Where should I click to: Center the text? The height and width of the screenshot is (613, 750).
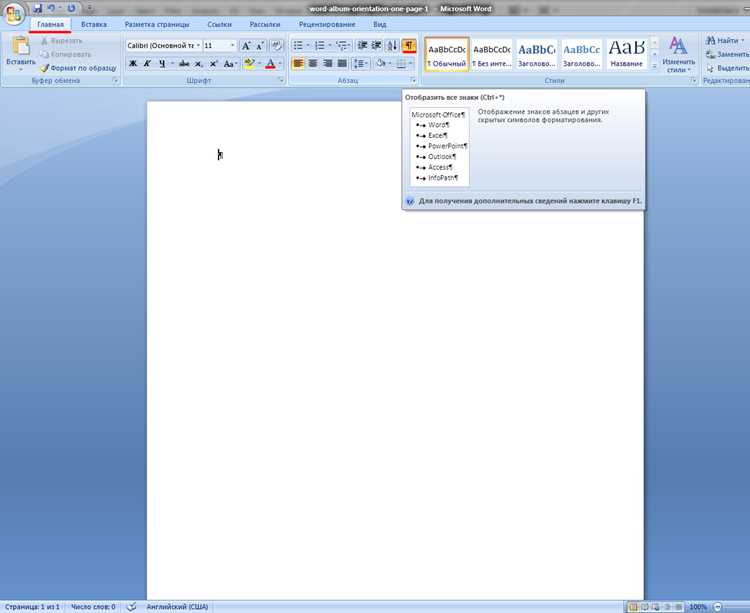coord(313,63)
